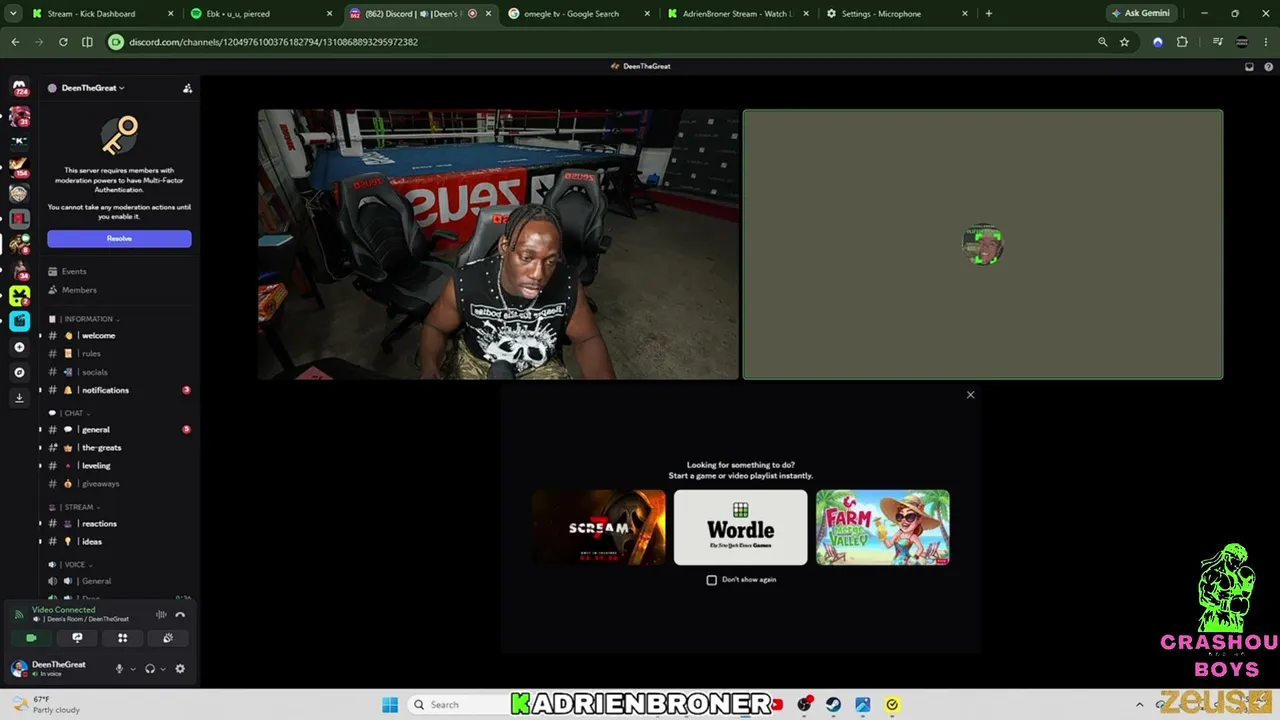Reload the Discord page
The image size is (1280, 720).
tap(63, 42)
